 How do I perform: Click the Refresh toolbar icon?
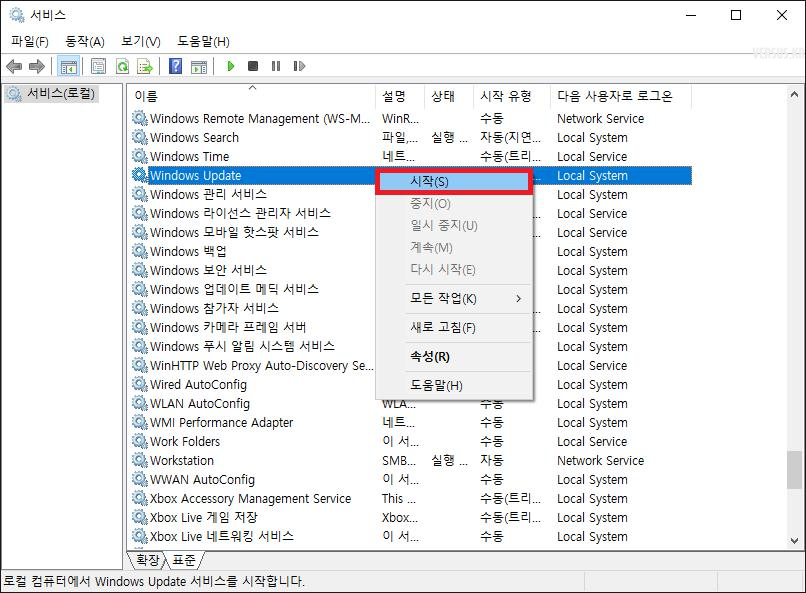pyautogui.click(x=122, y=66)
